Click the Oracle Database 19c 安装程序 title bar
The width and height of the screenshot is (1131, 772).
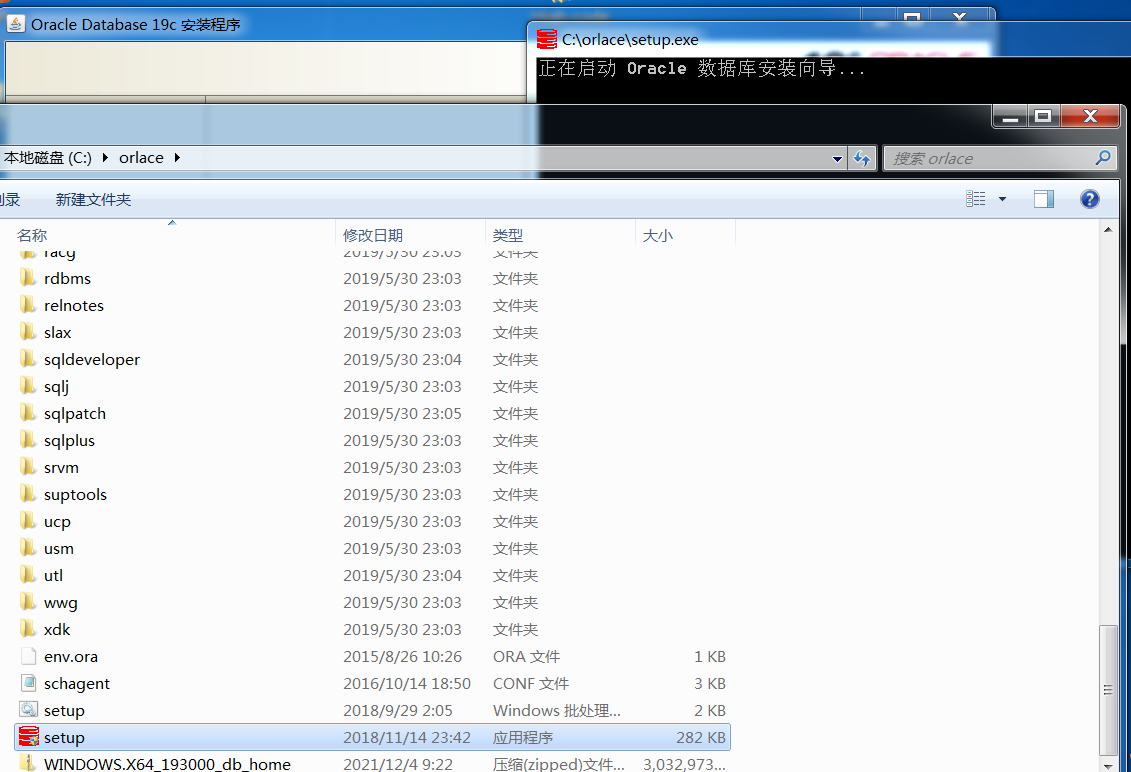tap(136, 25)
